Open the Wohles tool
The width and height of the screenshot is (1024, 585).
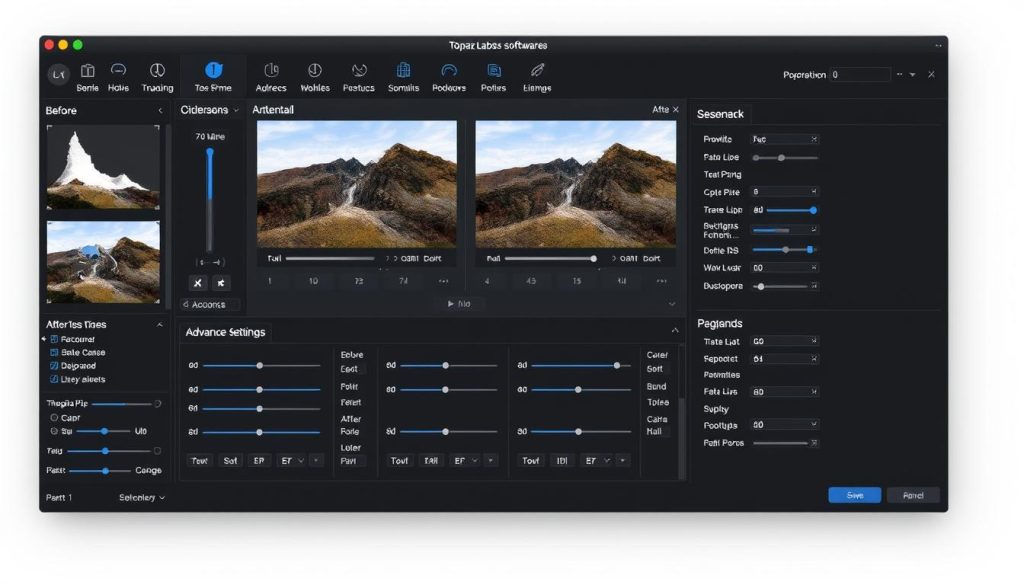(x=315, y=73)
